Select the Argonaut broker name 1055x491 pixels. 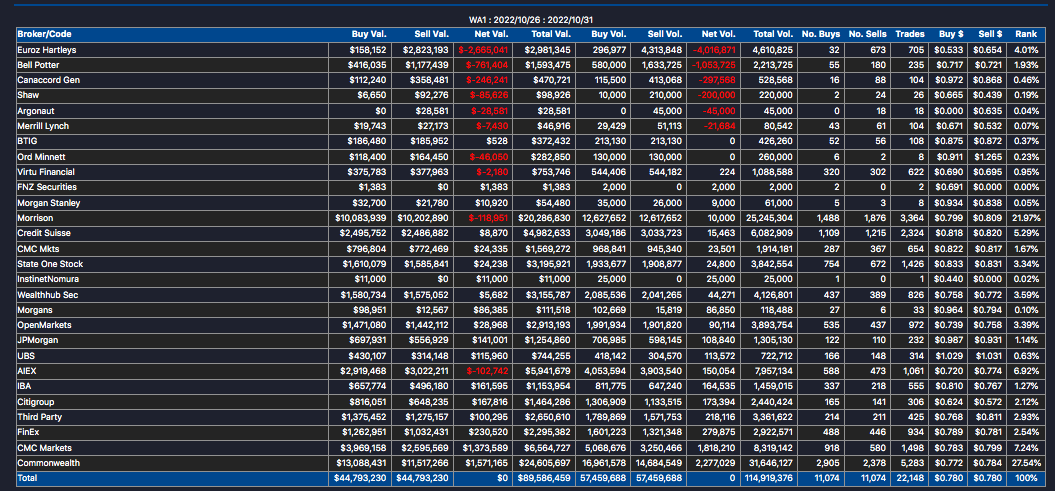pos(36,111)
